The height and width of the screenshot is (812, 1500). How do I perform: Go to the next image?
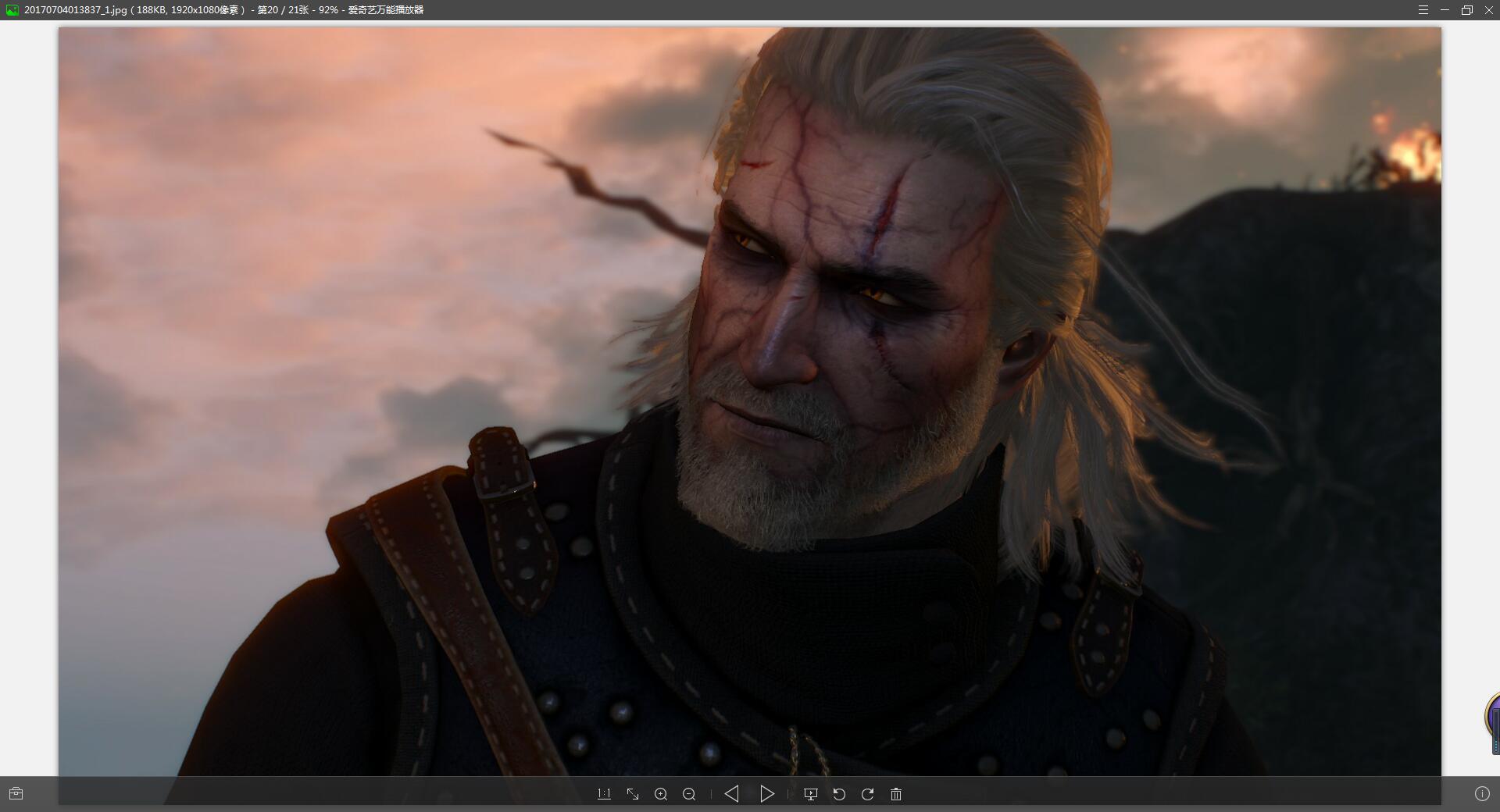pos(767,794)
